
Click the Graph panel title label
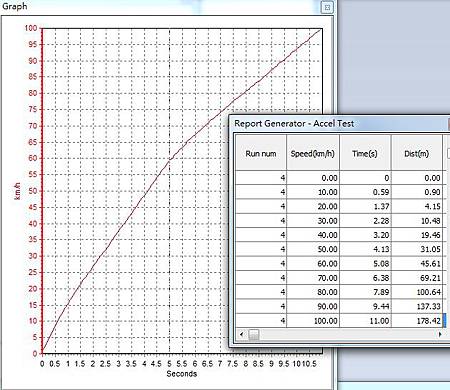pos(14,6)
